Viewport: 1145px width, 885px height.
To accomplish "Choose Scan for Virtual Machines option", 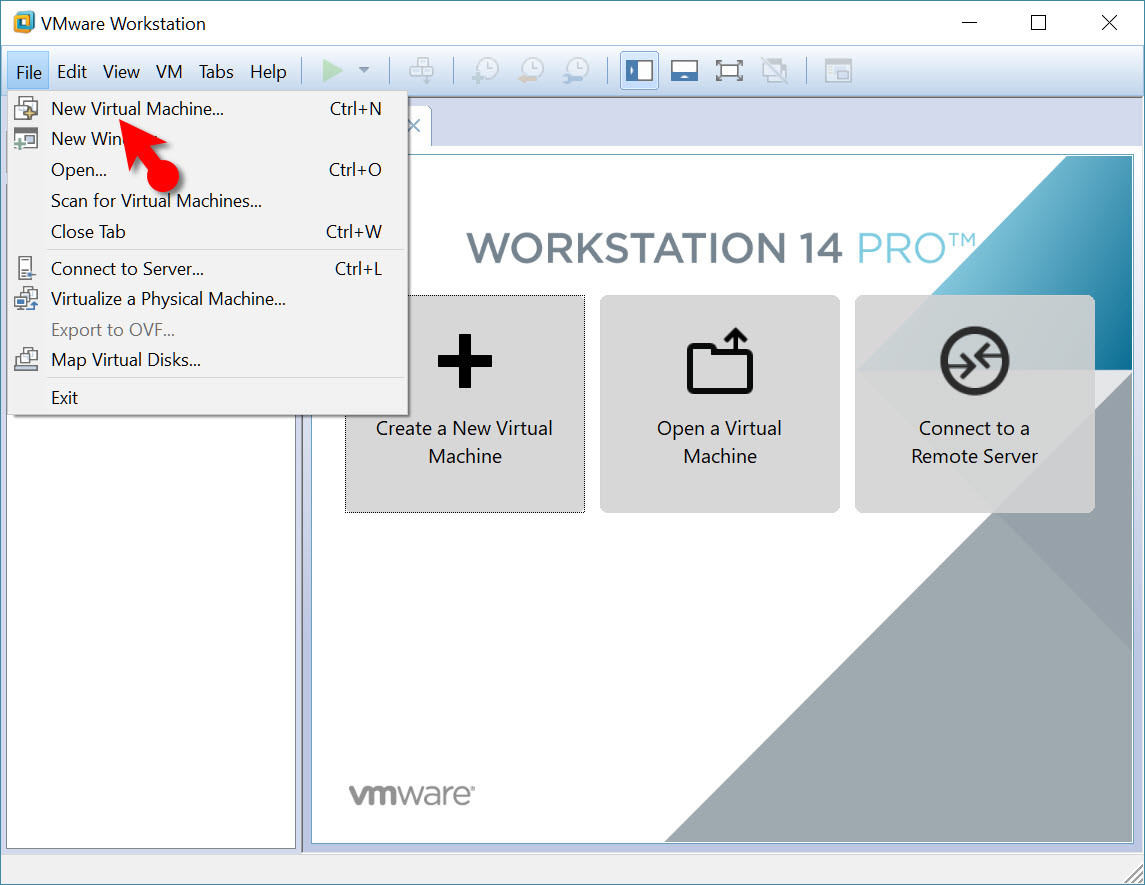I will click(156, 200).
